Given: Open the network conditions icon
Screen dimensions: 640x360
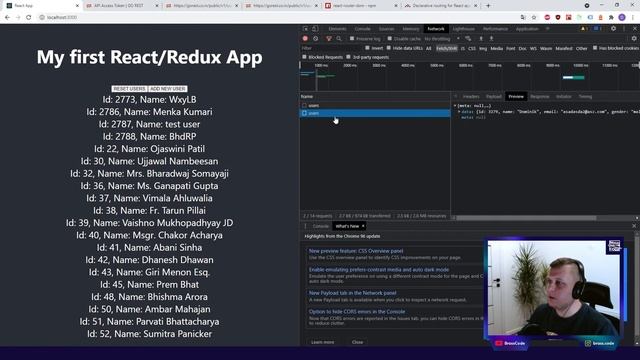Looking at the screenshot, I should point(468,38).
